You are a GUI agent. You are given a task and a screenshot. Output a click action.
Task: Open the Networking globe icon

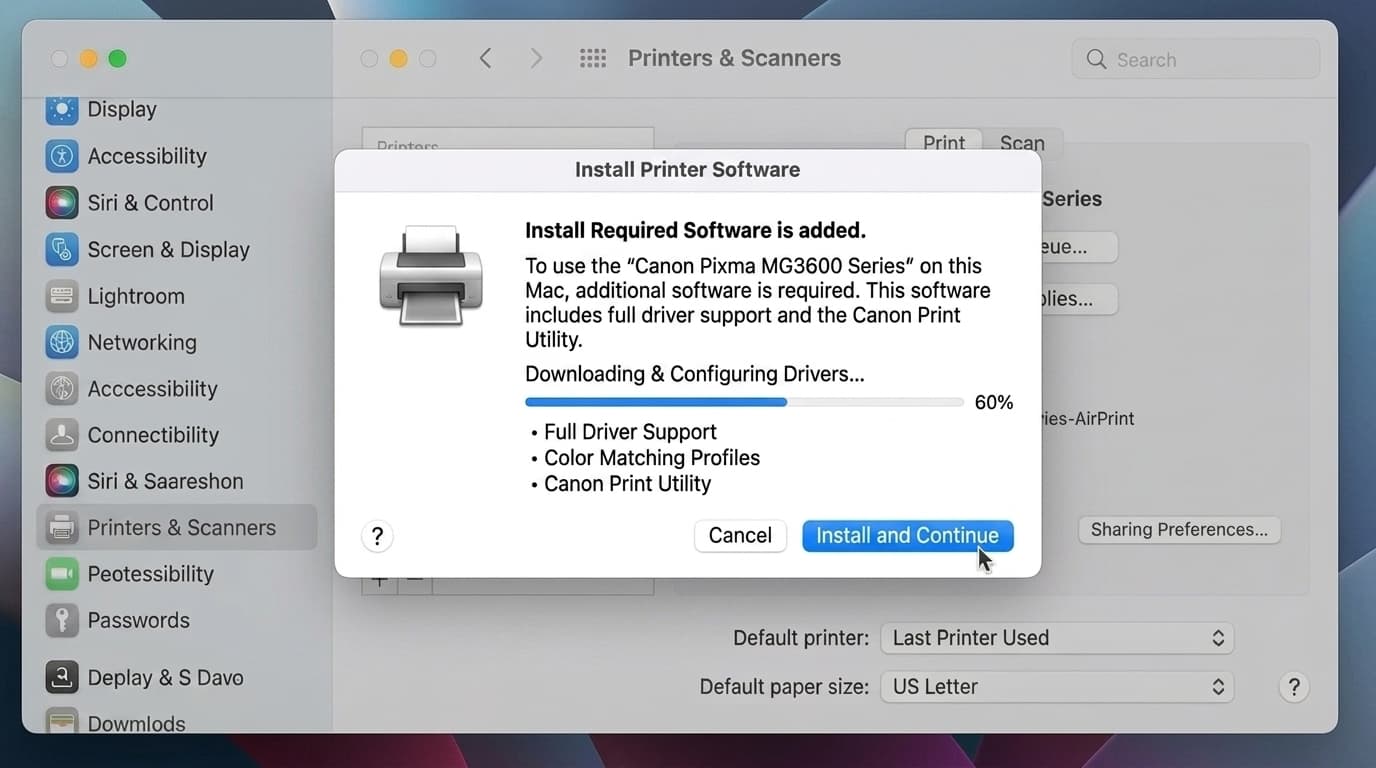(62, 342)
